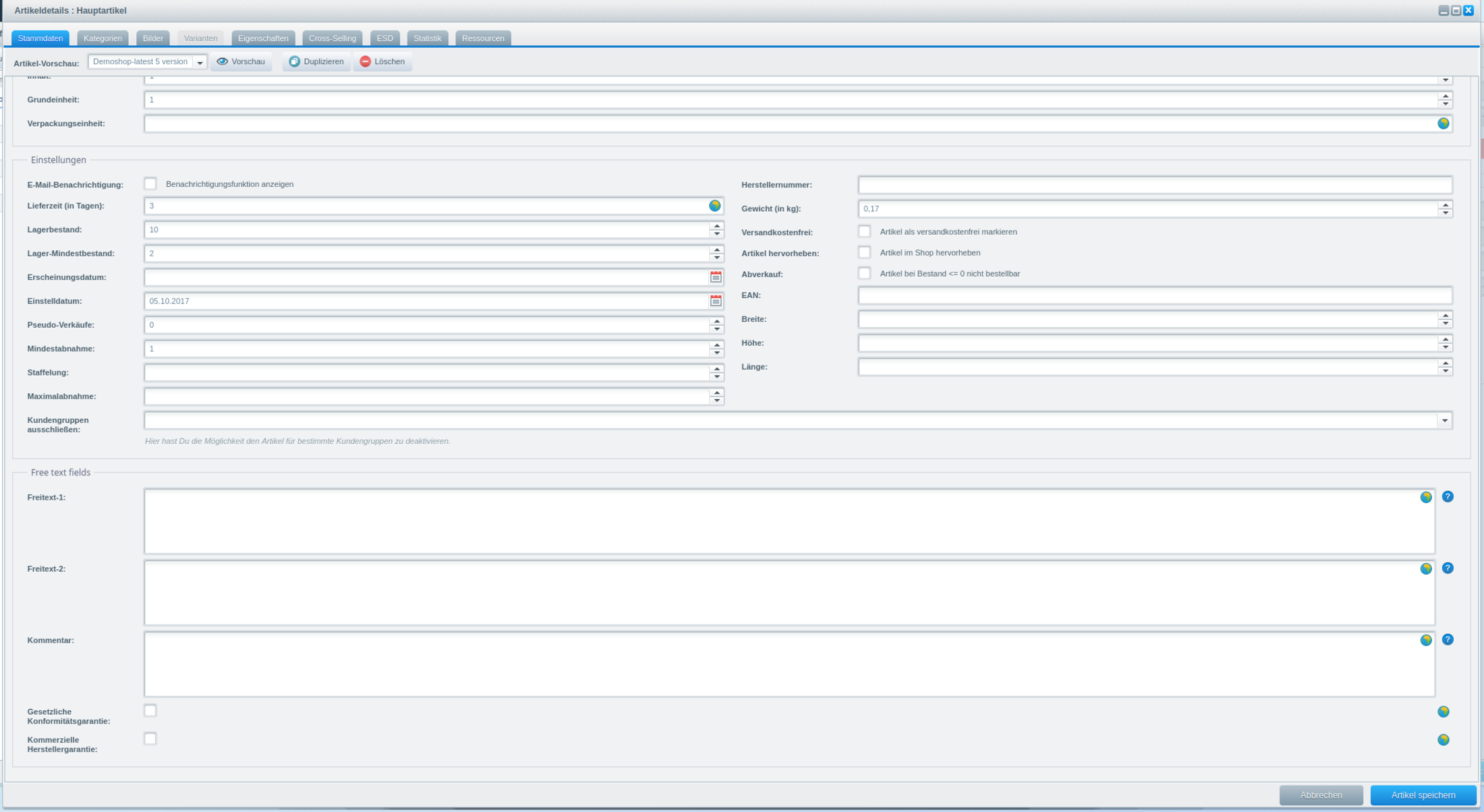The width and height of the screenshot is (1484, 812).
Task: Click the Artikel speichern button
Action: [1423, 795]
